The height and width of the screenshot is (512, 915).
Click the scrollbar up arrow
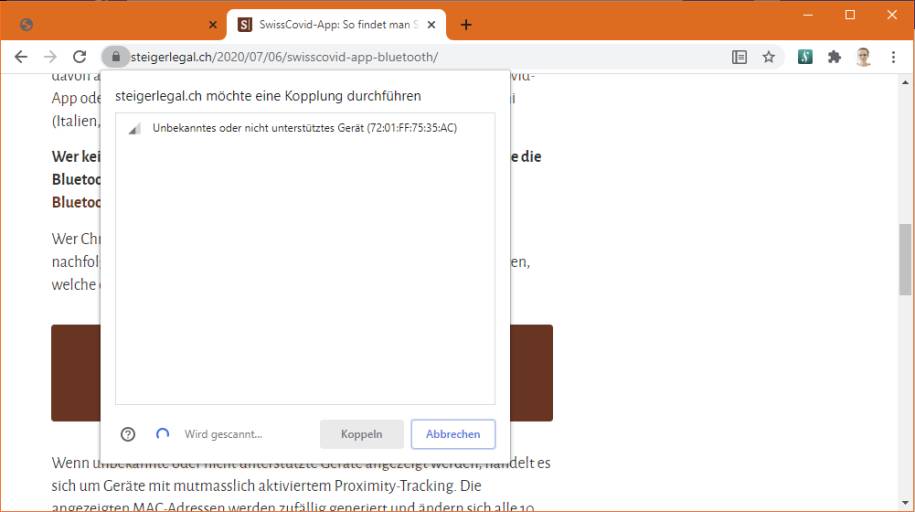point(905,82)
